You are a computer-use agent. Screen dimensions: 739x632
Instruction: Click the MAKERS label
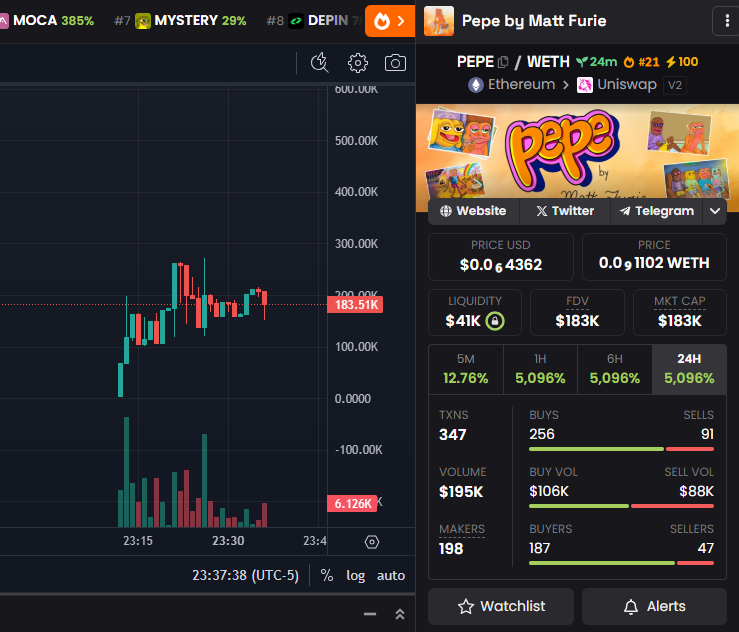click(x=462, y=529)
